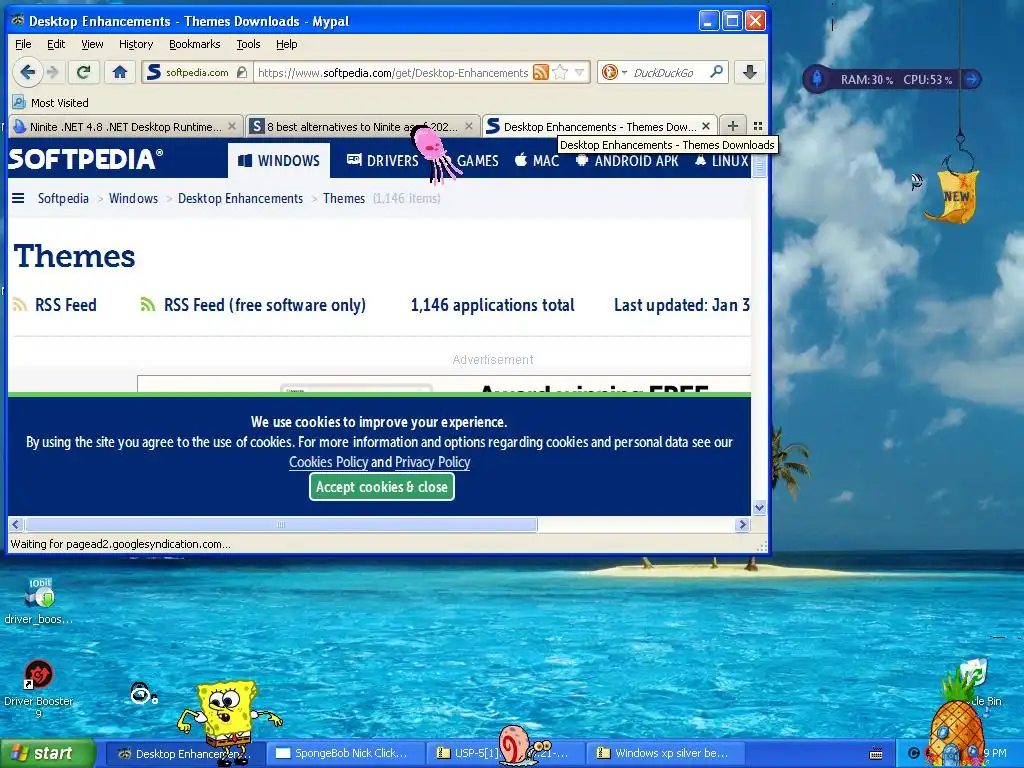Click the Windows breadcrumb link

(x=133, y=199)
